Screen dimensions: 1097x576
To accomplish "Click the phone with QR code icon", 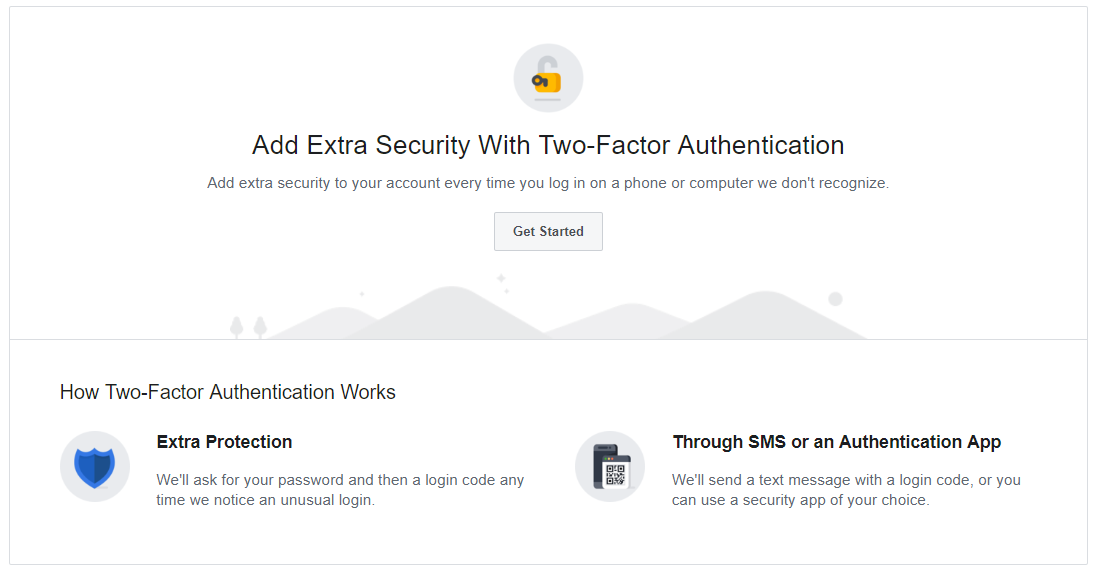I will coord(610,467).
